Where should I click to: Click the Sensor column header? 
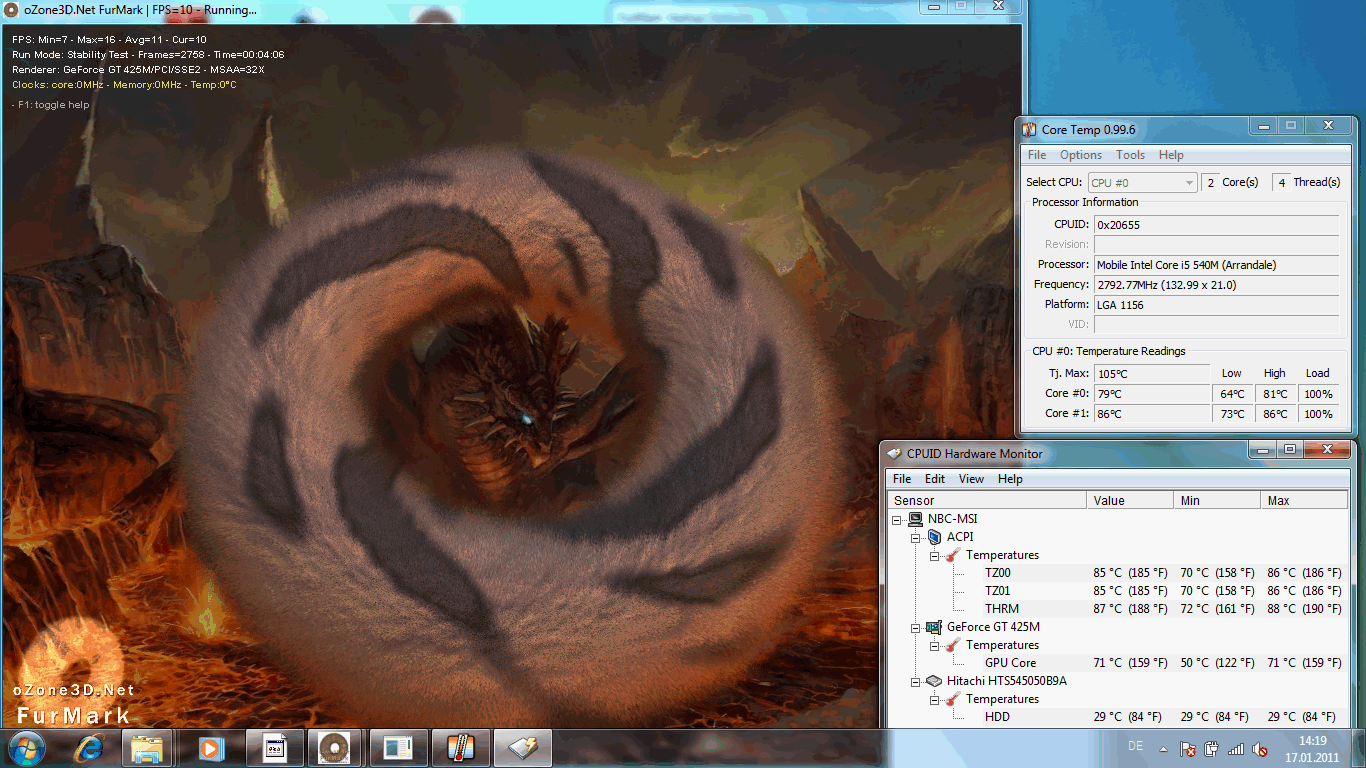pos(987,501)
